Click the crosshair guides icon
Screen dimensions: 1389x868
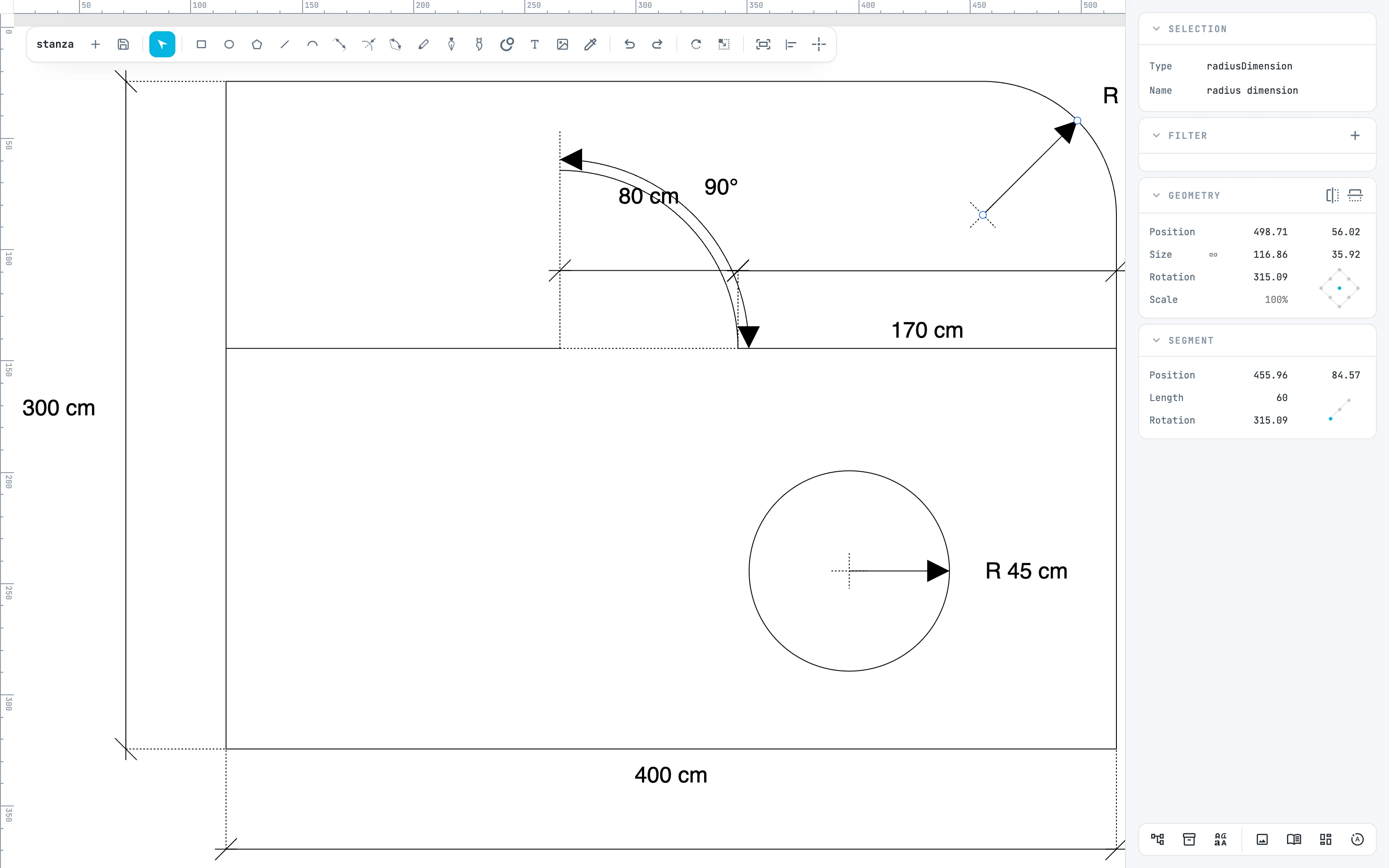click(x=819, y=44)
